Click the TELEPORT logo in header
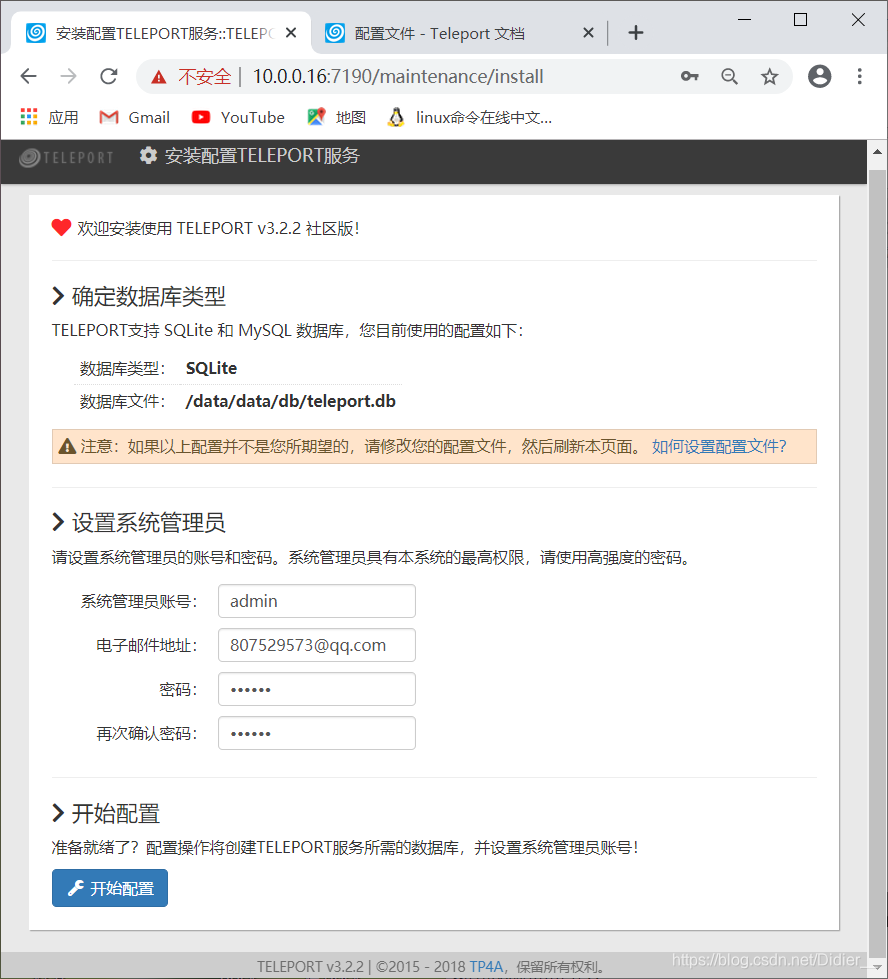Screen dimensions: 888x979 tap(66, 157)
